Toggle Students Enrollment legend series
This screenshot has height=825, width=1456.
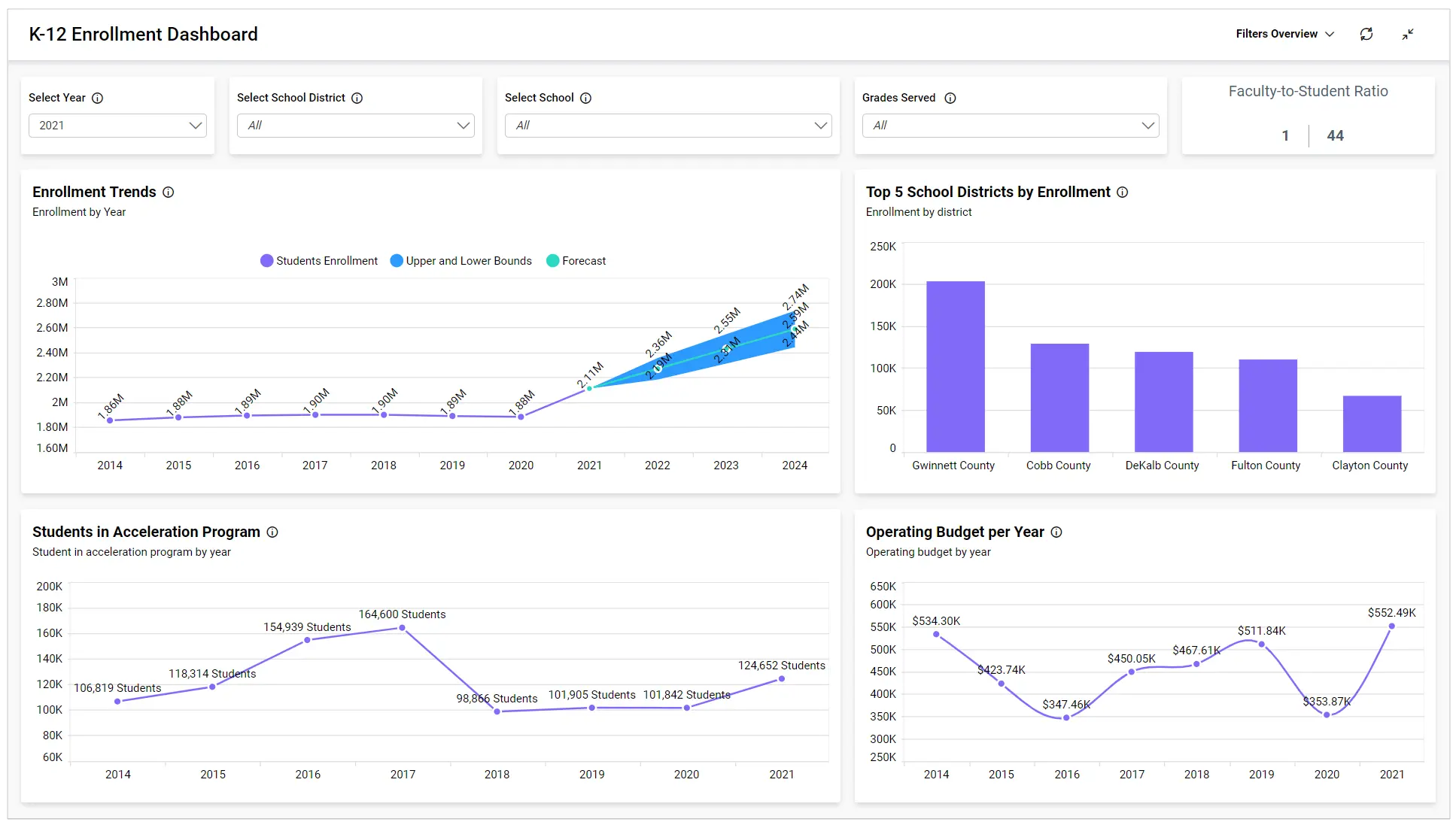319,261
